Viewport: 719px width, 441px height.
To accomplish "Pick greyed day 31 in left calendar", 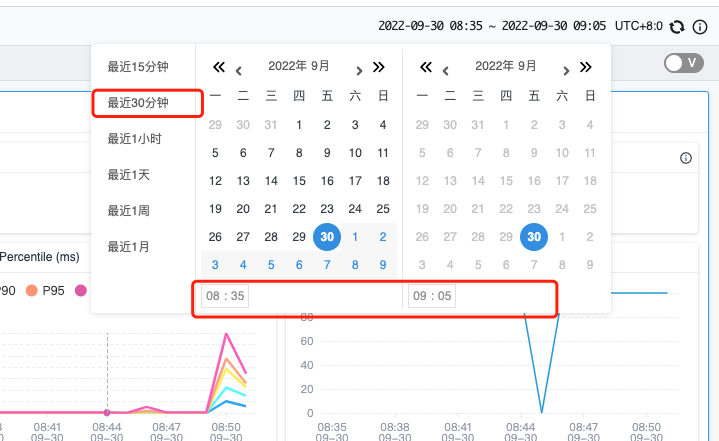I will [271, 125].
